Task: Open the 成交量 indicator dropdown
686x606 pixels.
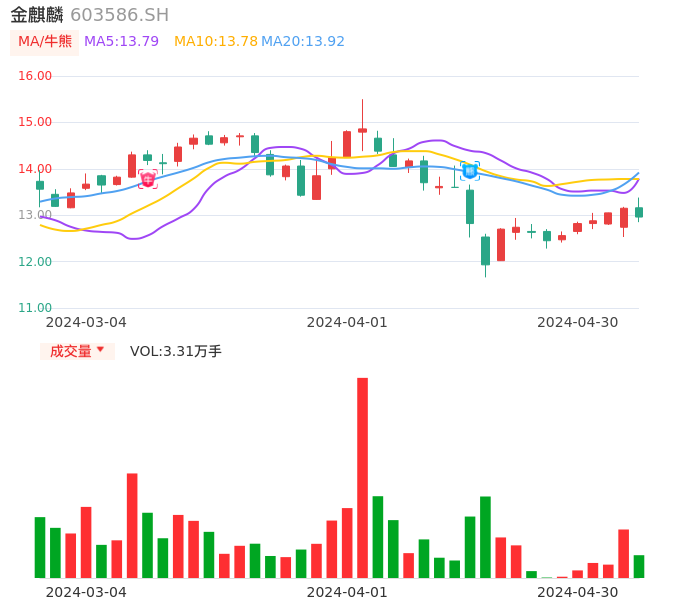Action: pyautogui.click(x=77, y=351)
